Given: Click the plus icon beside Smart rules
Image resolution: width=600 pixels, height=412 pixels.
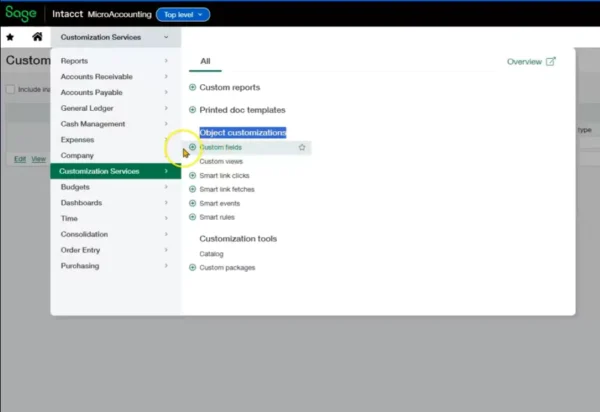Looking at the screenshot, I should pyautogui.click(x=192, y=217).
